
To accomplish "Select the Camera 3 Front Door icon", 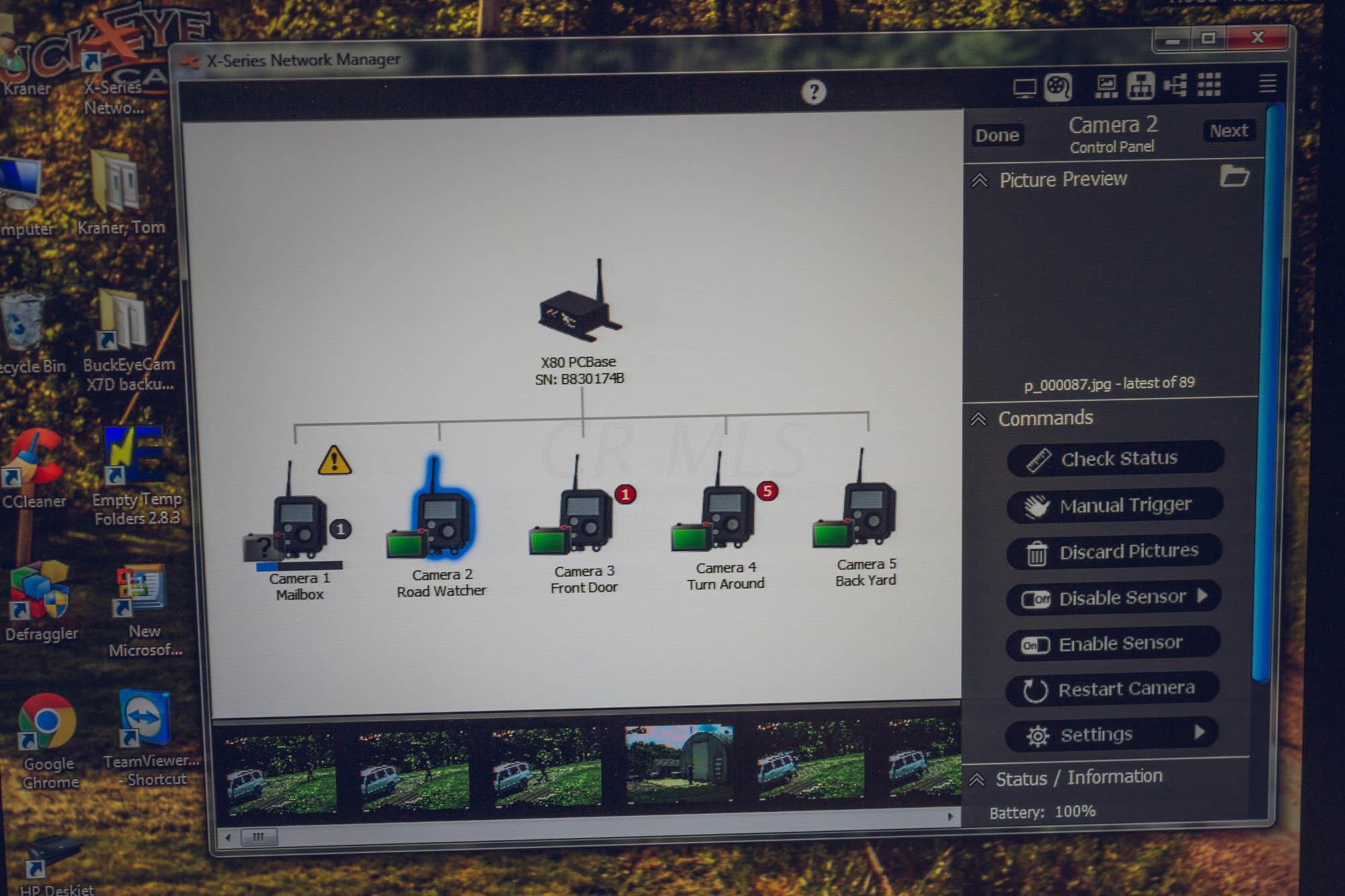I will (584, 519).
